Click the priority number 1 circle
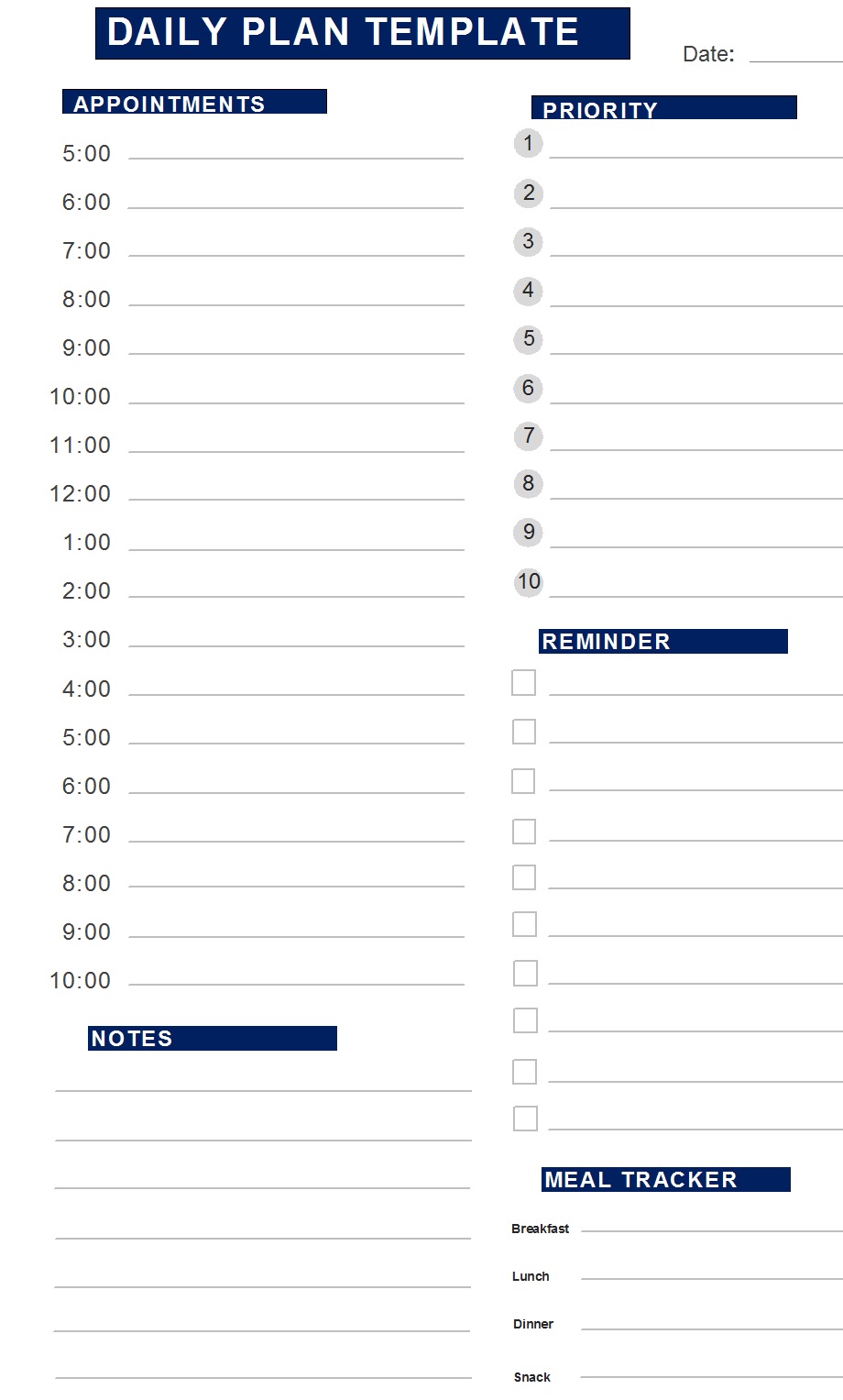This screenshot has height=1400, width=843. pyautogui.click(x=528, y=143)
